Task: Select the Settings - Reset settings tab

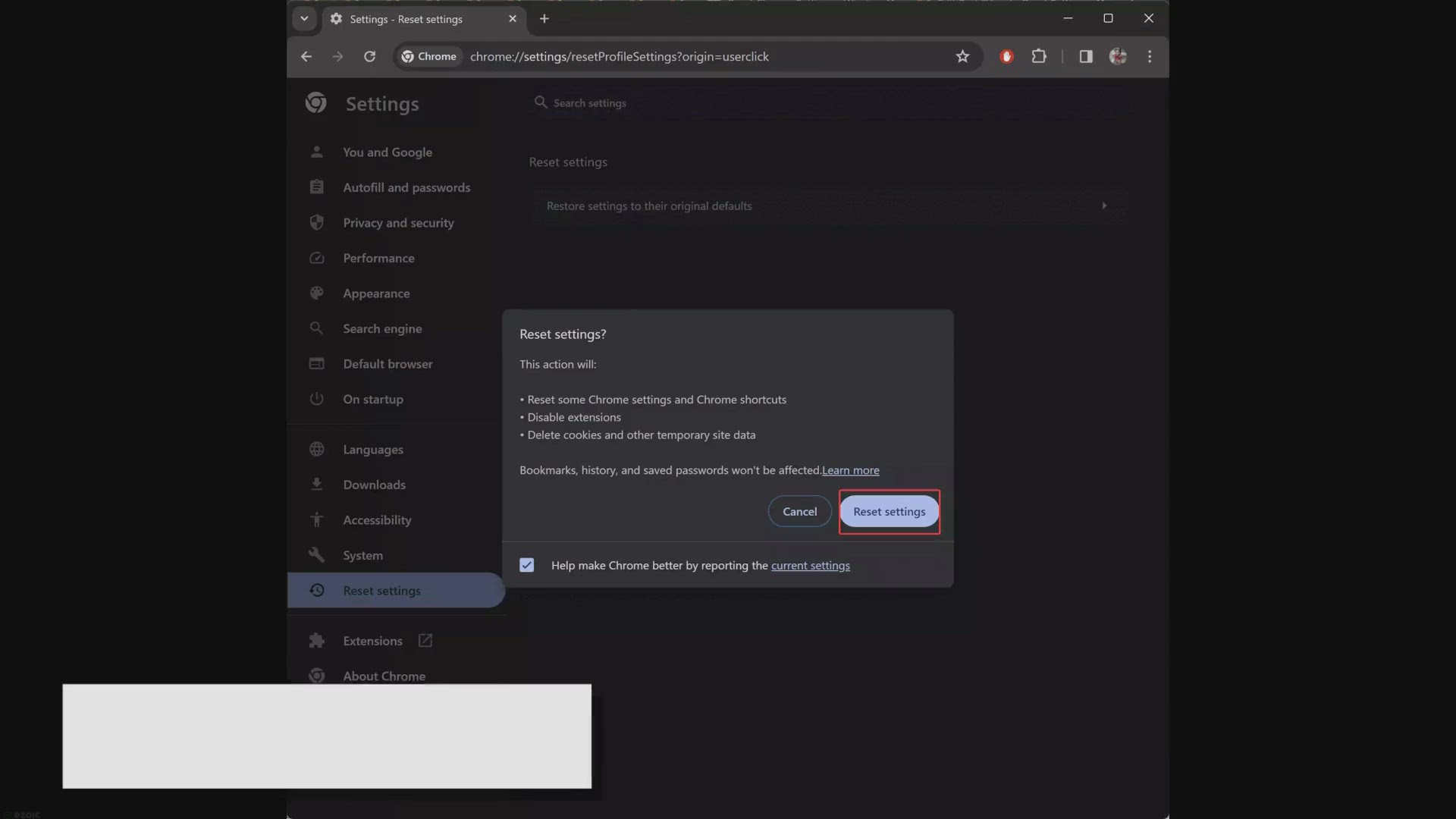Action: tap(423, 19)
